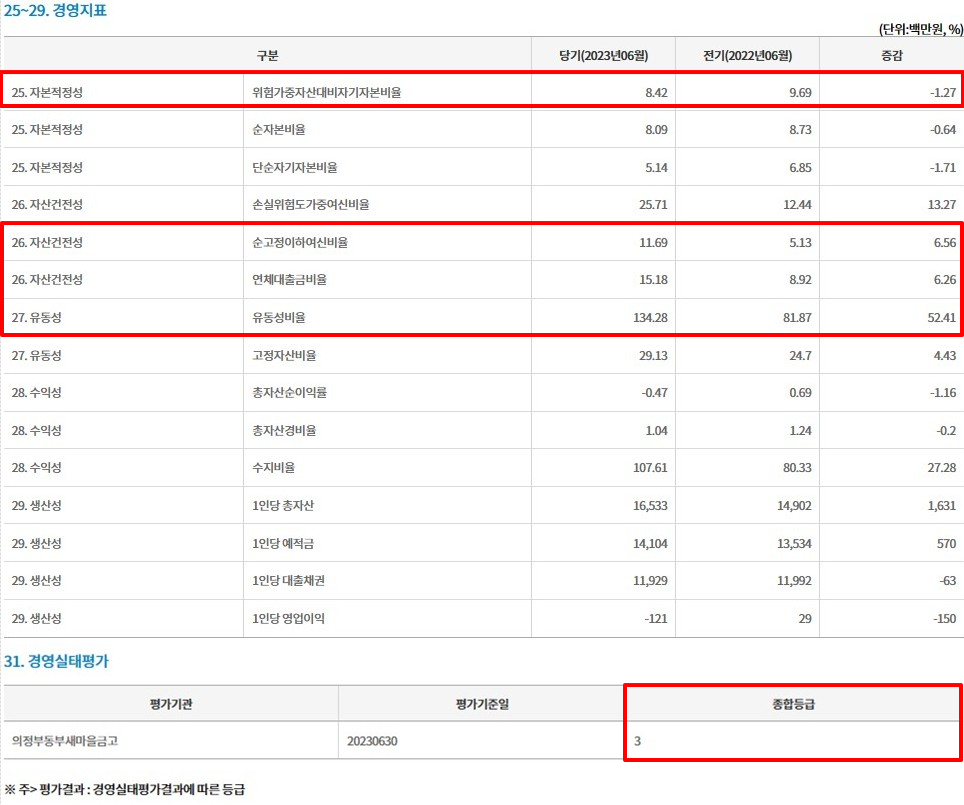Screen dimensions: 964x805
Task: Select the 1인당 총자산 value 16,533
Action: [x=648, y=505]
